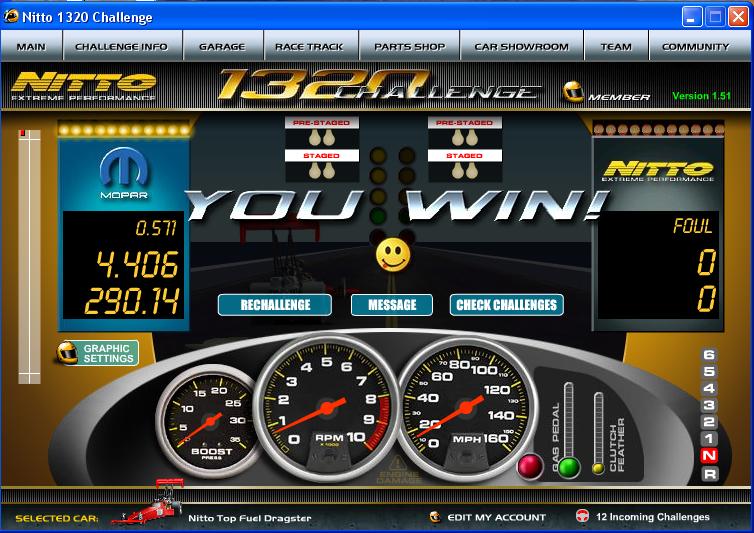The image size is (754, 533).
Task: Open GRAPHIC SETTINGS
Action: click(109, 354)
